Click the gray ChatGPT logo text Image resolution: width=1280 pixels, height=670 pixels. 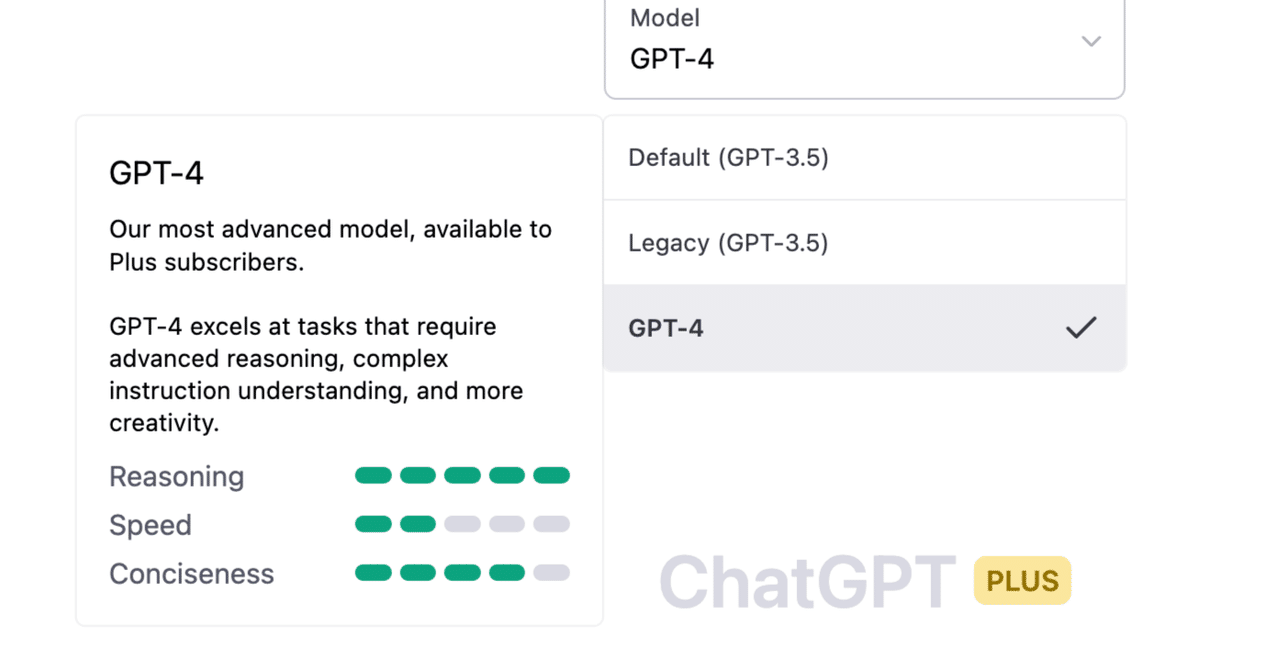coord(808,582)
